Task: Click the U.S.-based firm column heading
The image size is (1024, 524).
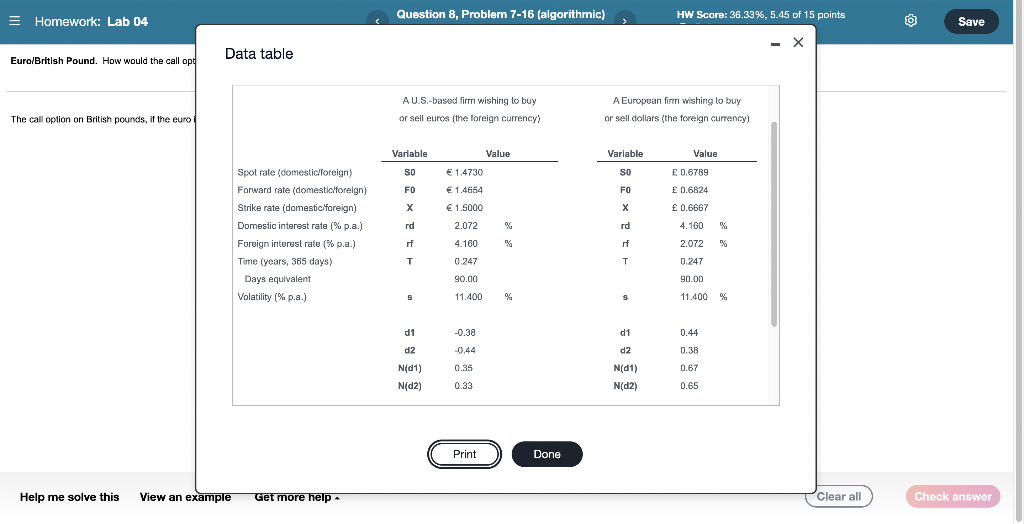Action: point(470,110)
